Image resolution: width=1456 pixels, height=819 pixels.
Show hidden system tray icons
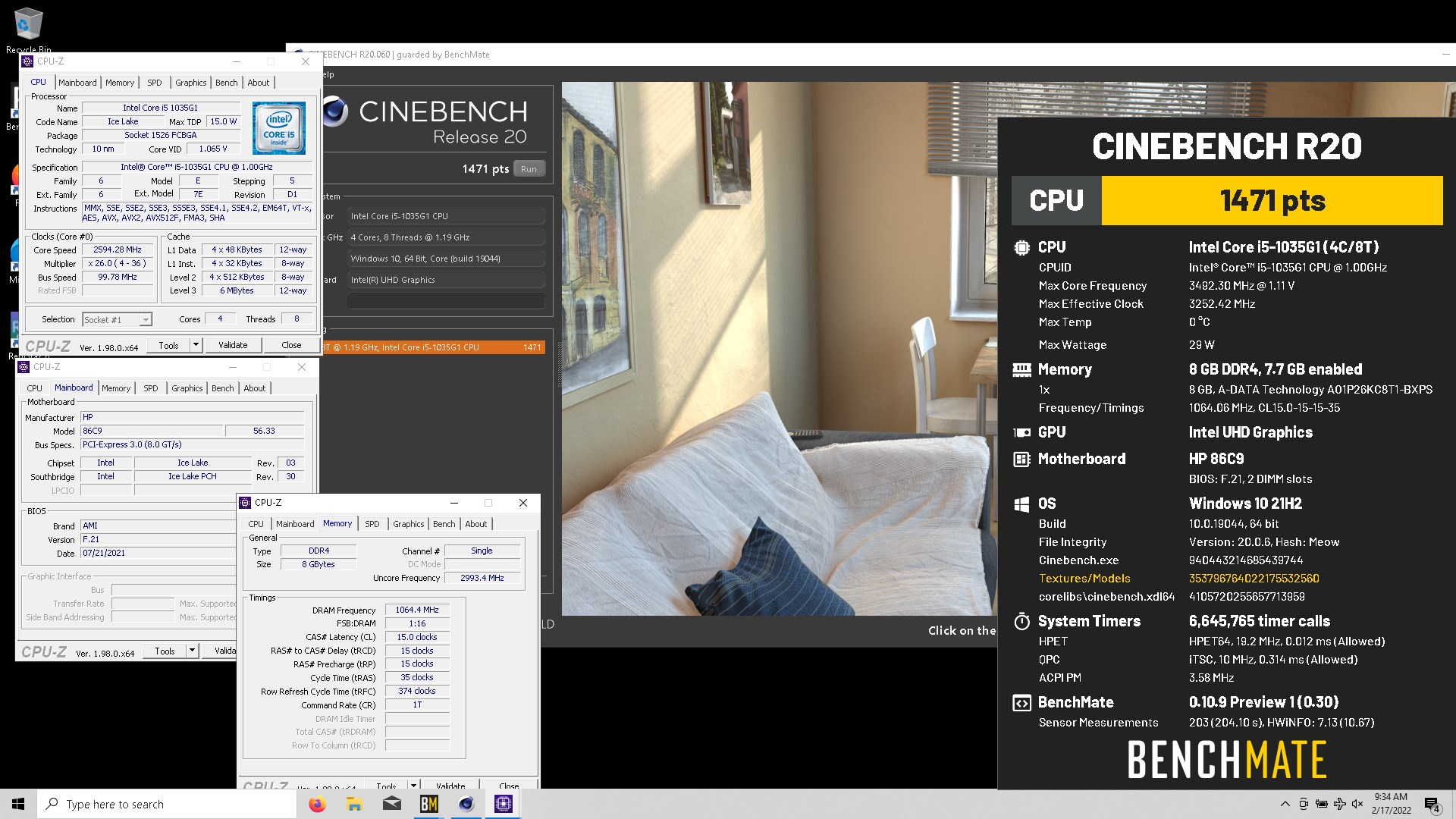pyautogui.click(x=1285, y=804)
